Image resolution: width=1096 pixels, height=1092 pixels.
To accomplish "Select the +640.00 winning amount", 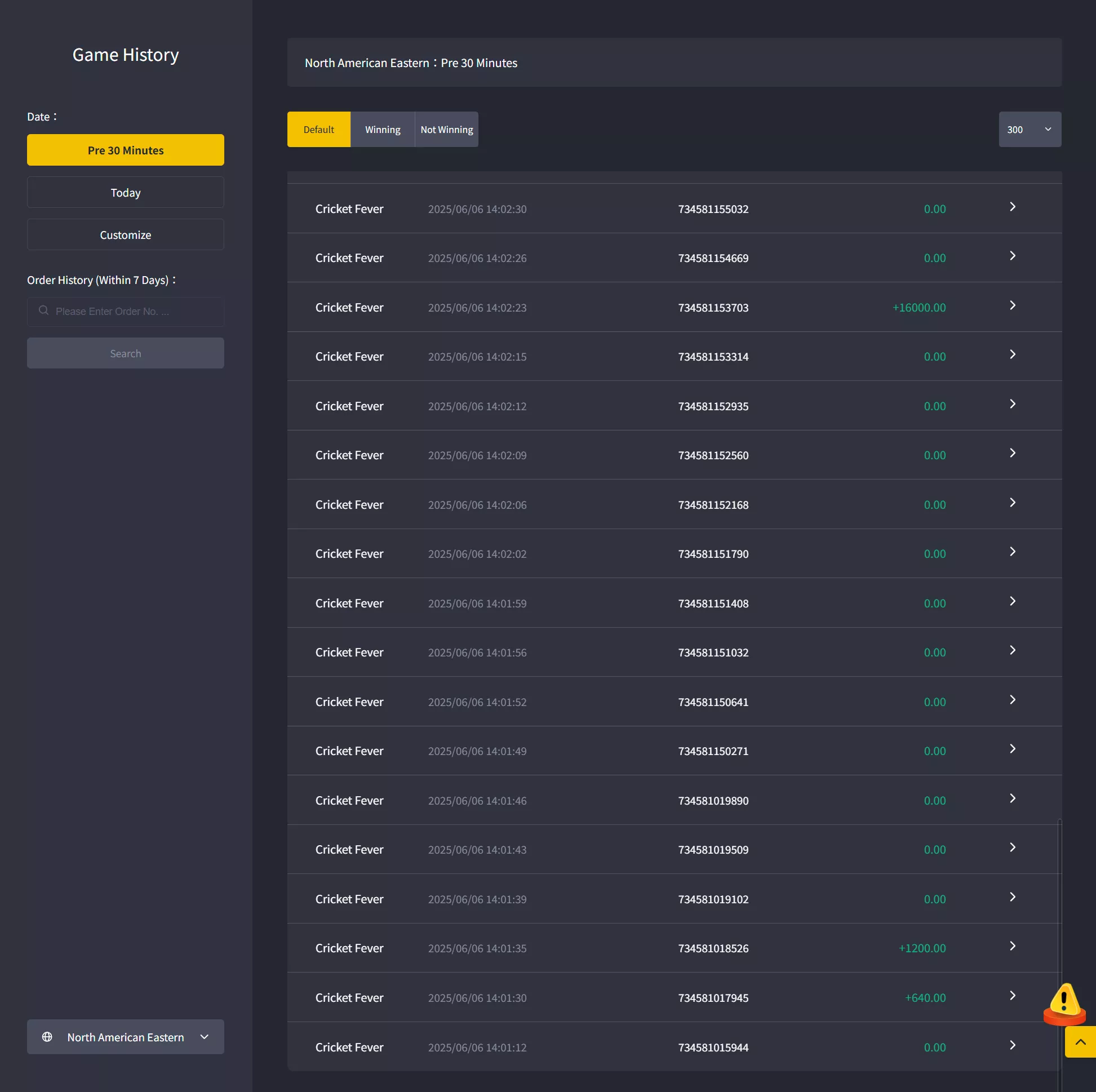I will 925,997.
